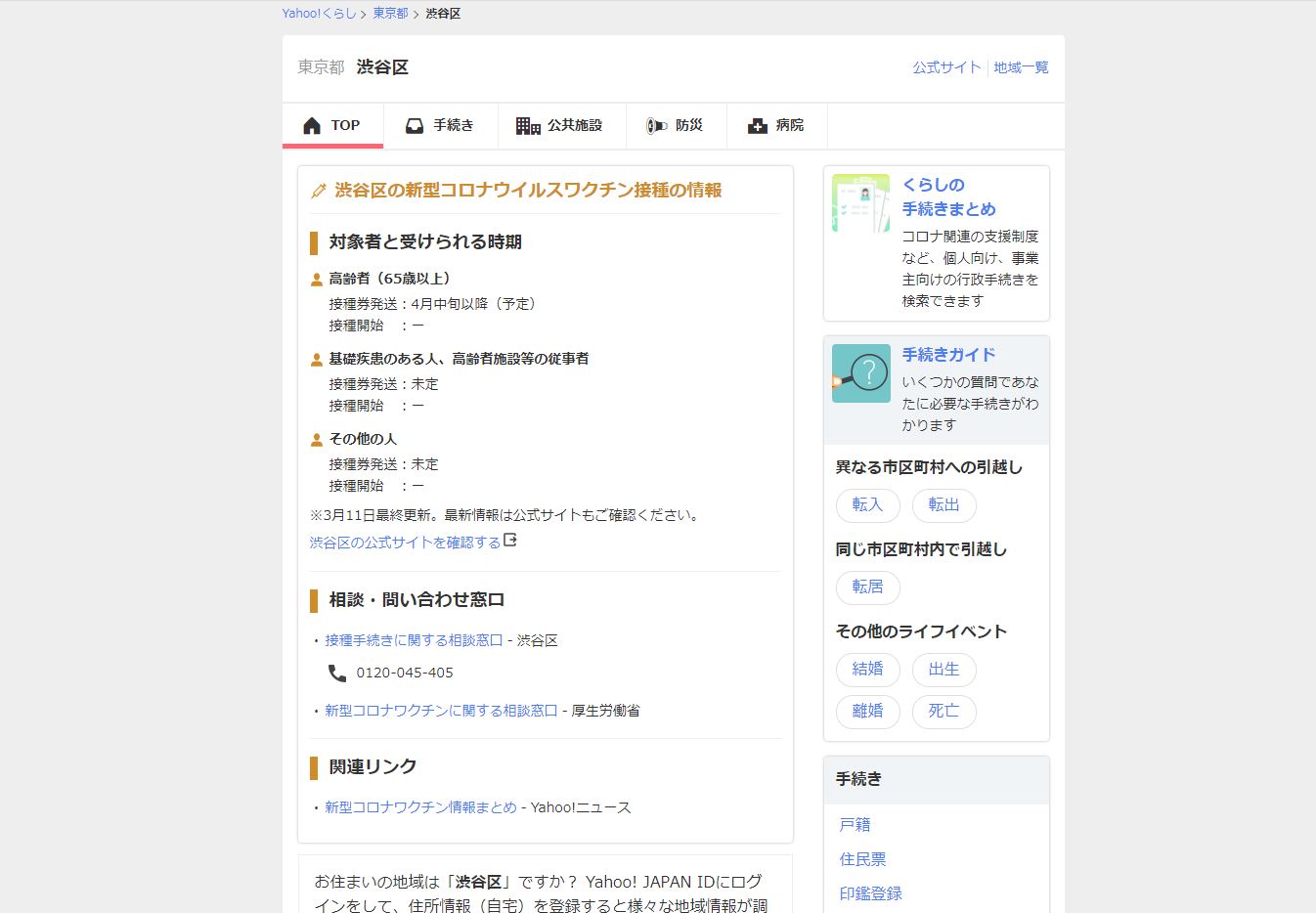The width and height of the screenshot is (1316, 913).
Task: Click the person icon beside その他の人
Action: click(316, 440)
